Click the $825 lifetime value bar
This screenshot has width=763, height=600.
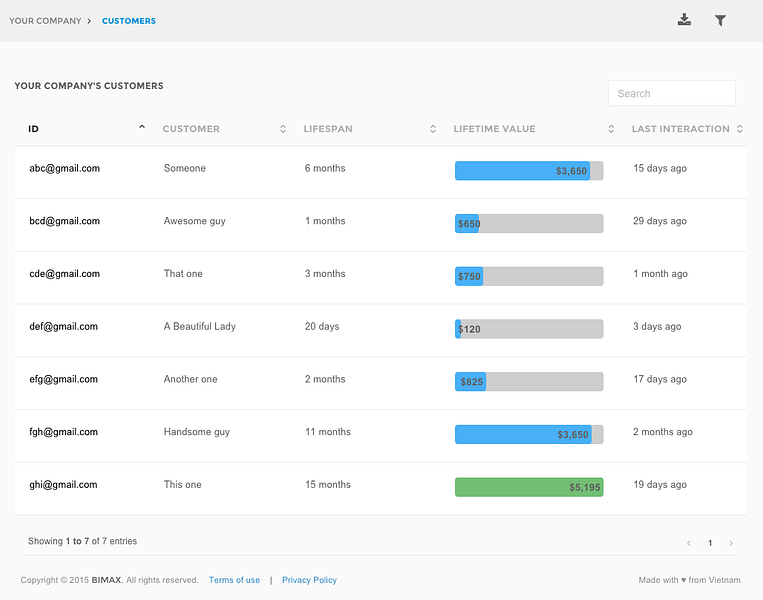coord(529,382)
